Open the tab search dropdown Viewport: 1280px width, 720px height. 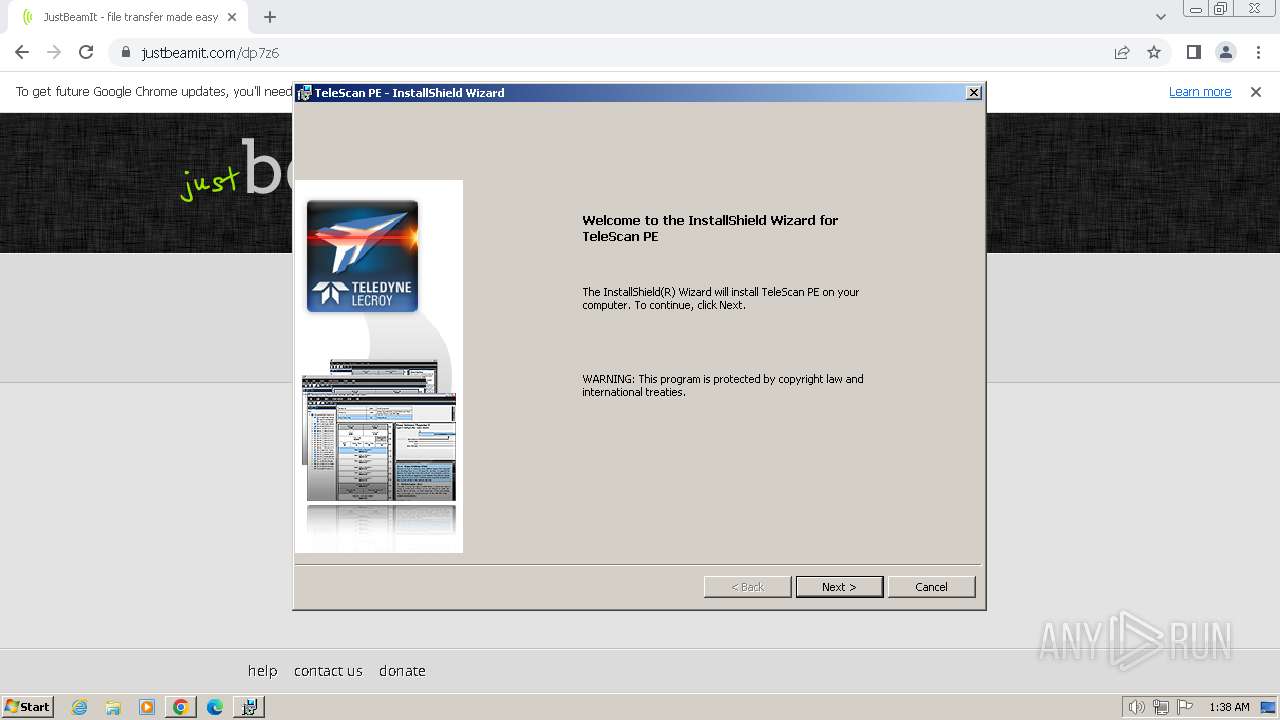click(1160, 17)
